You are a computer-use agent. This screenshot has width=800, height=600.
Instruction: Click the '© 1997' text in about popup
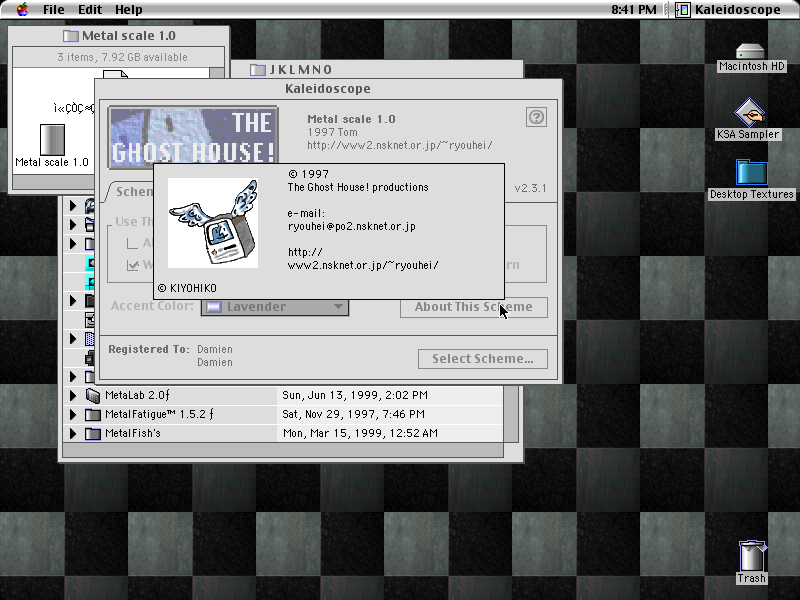tap(308, 174)
